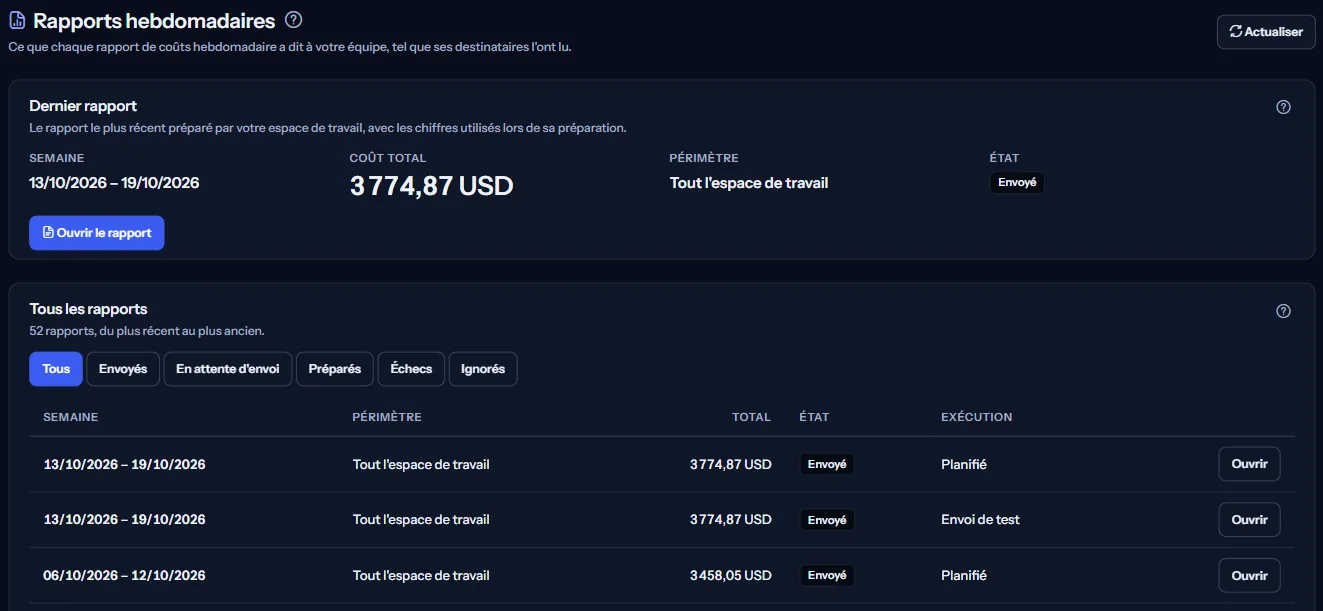Click the État column header
Image resolution: width=1323 pixels, height=611 pixels.
pyautogui.click(x=814, y=417)
